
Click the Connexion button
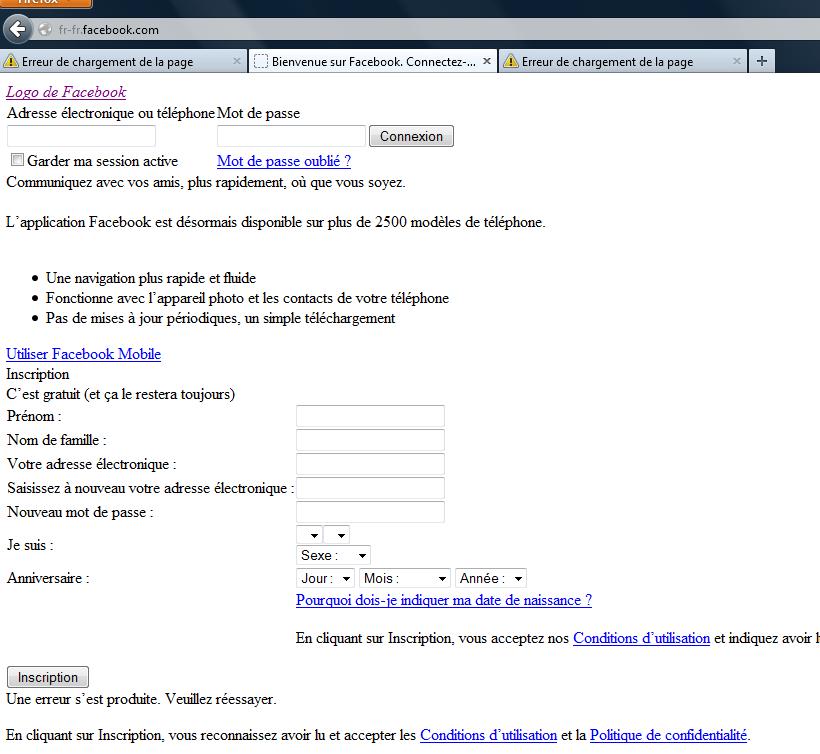click(411, 136)
